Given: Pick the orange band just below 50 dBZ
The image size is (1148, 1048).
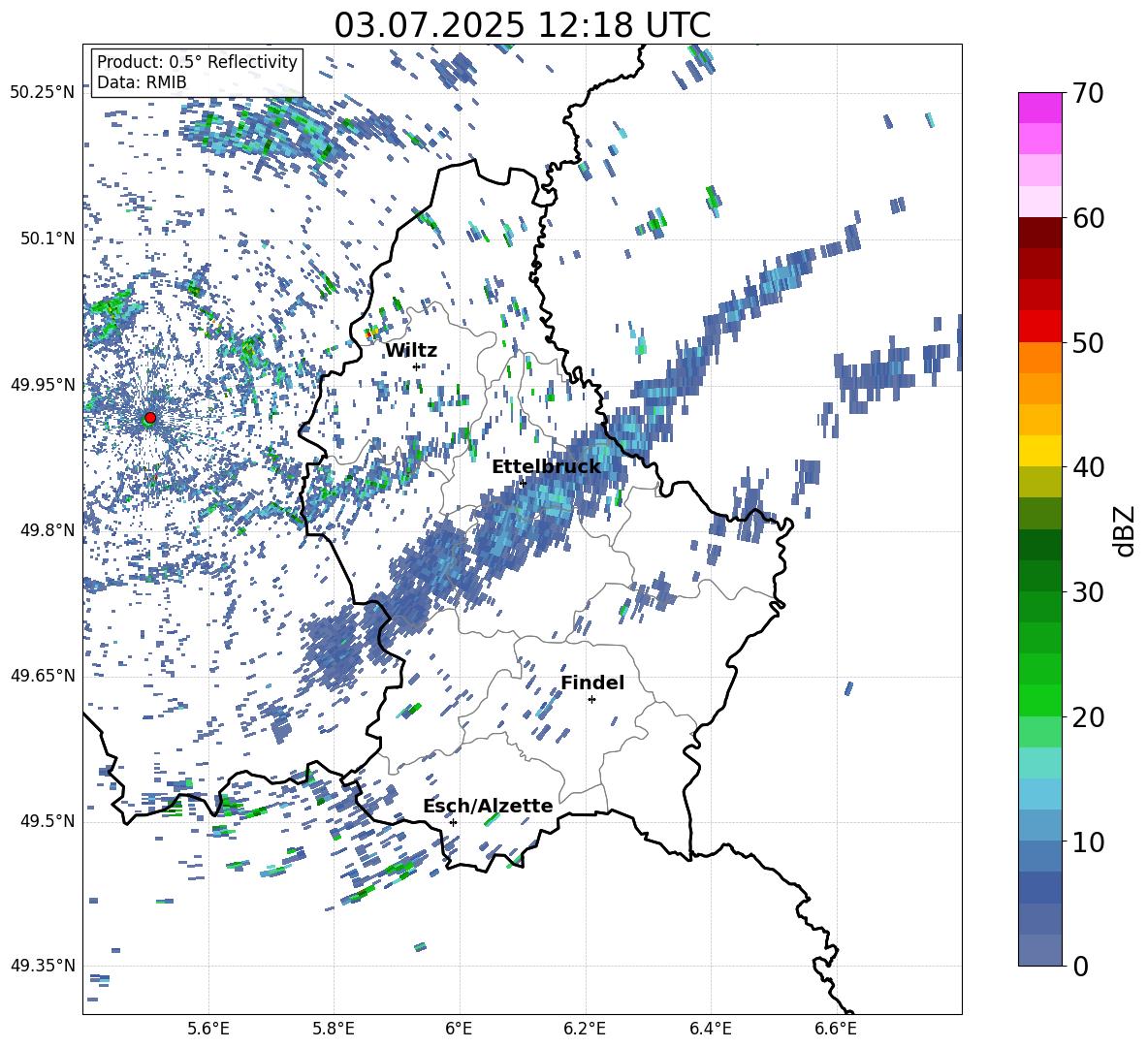Looking at the screenshot, I should 1039,358.
